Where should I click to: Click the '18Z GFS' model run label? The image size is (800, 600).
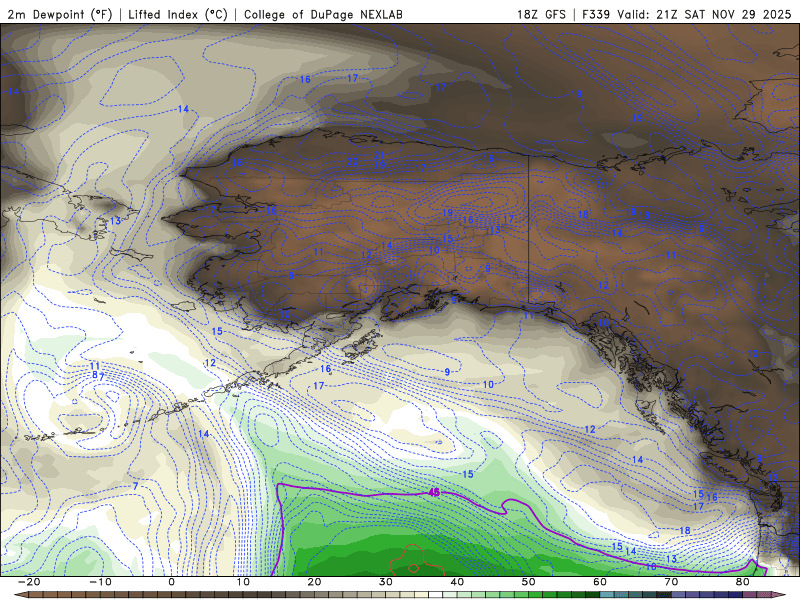541,14
